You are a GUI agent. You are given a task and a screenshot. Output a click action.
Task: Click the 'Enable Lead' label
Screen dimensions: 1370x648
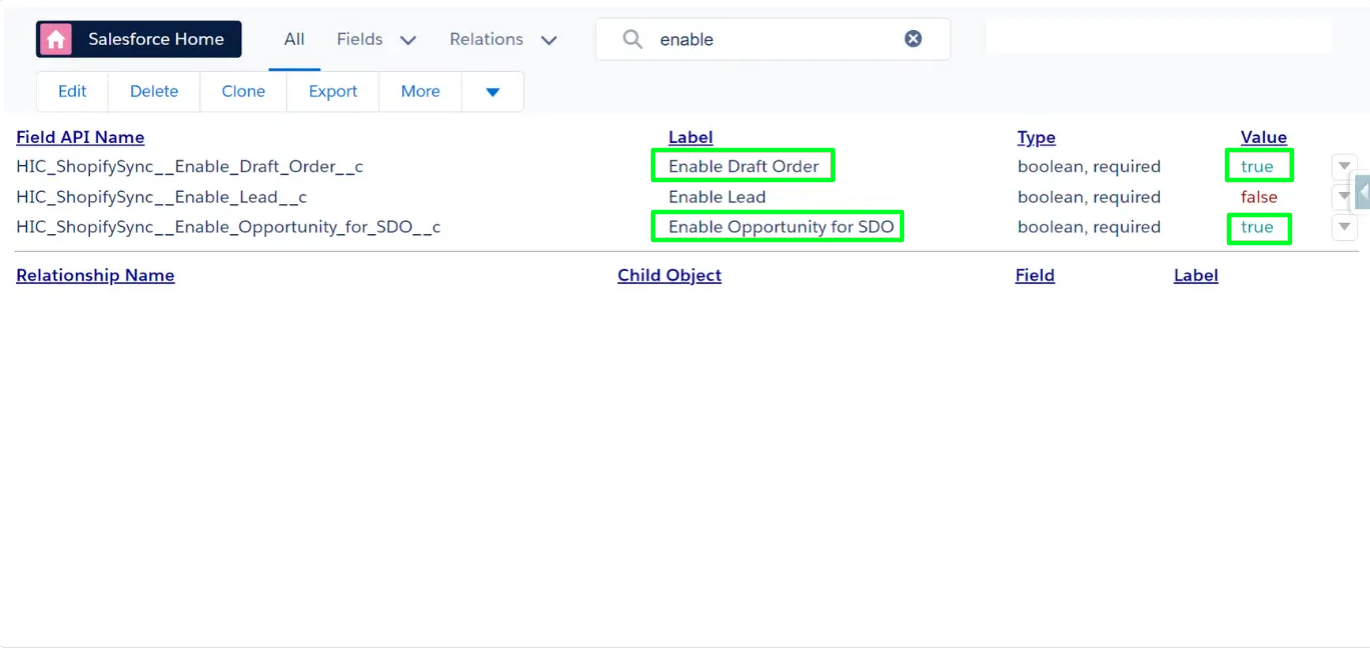(x=717, y=197)
